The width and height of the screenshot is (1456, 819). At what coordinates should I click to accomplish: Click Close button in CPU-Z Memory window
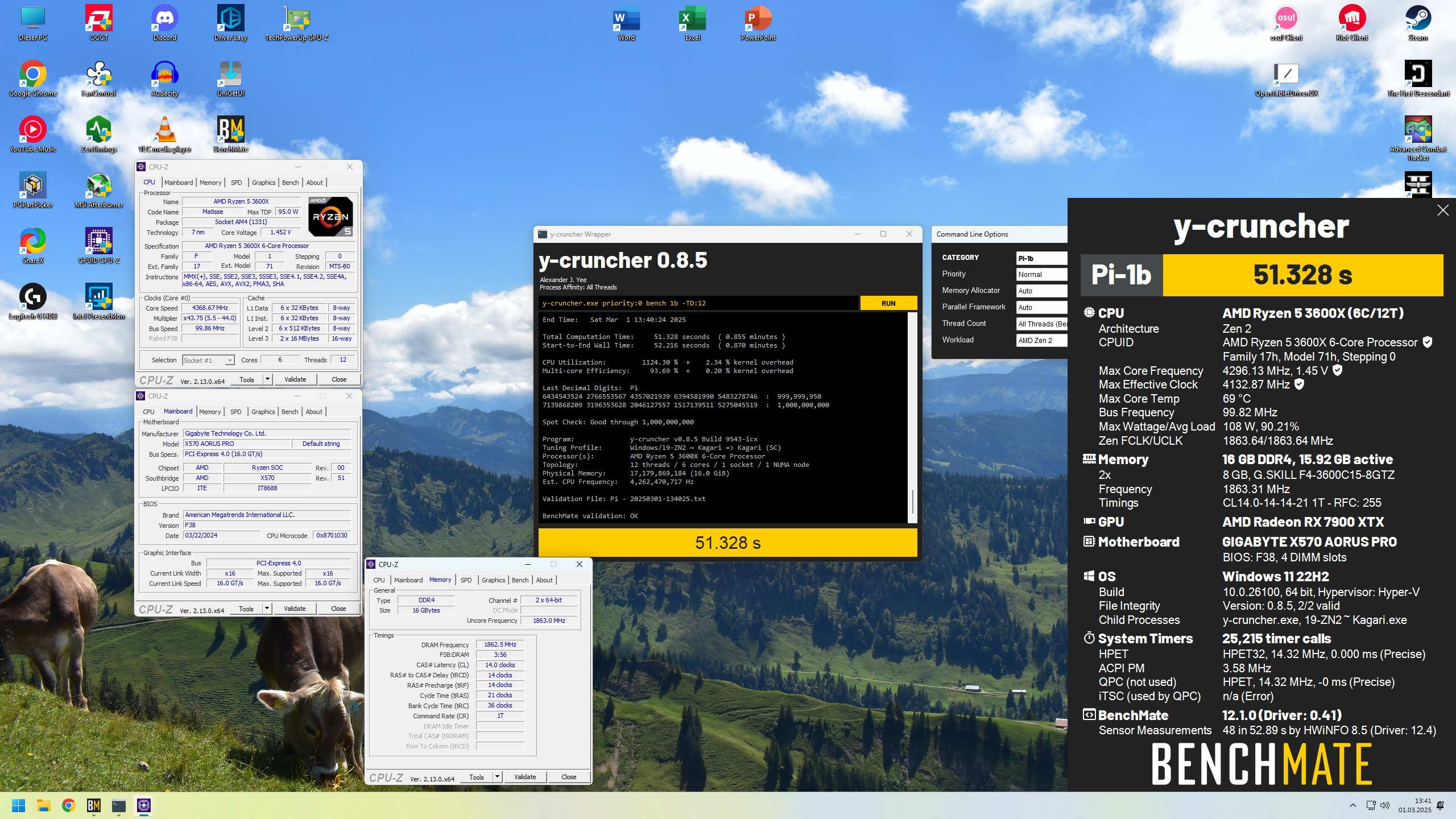[569, 777]
